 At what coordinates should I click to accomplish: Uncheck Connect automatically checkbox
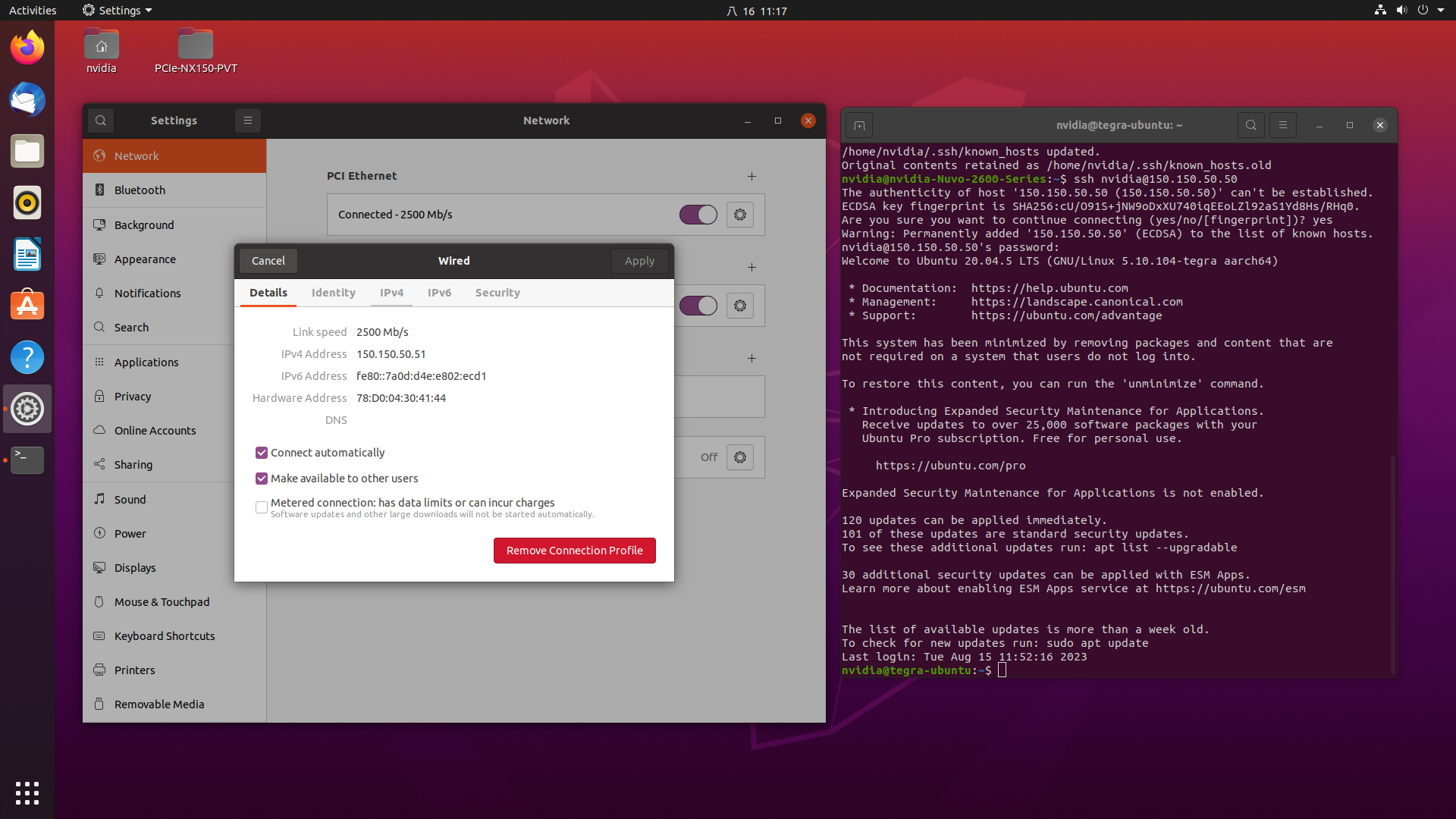[x=262, y=453]
